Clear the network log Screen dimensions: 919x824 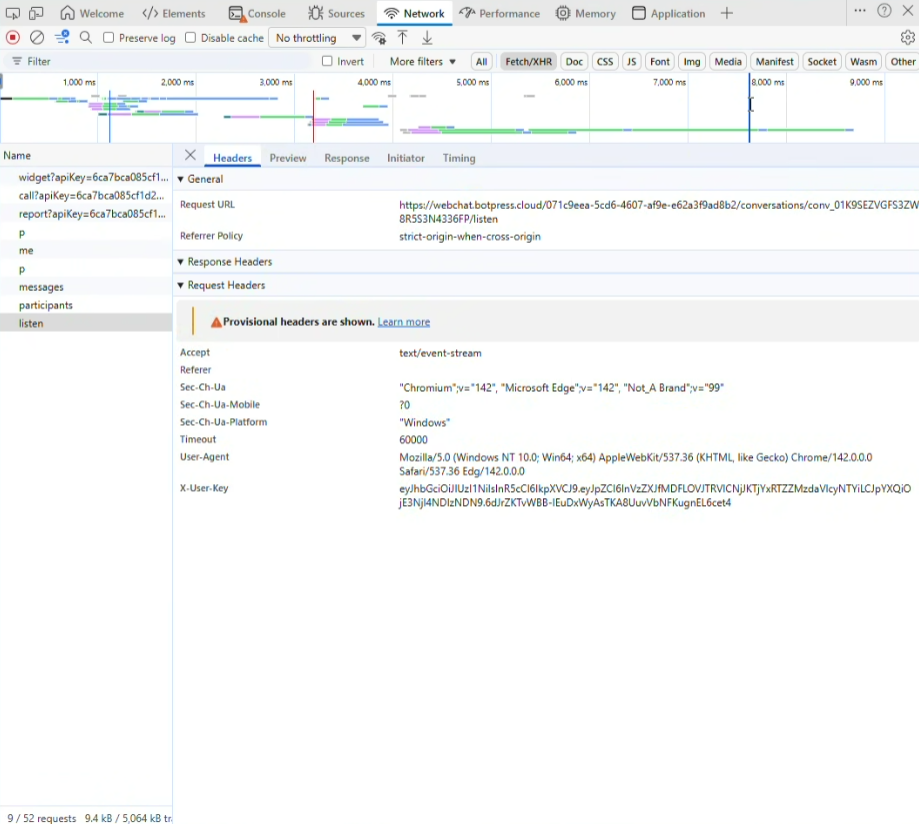[x=37, y=38]
